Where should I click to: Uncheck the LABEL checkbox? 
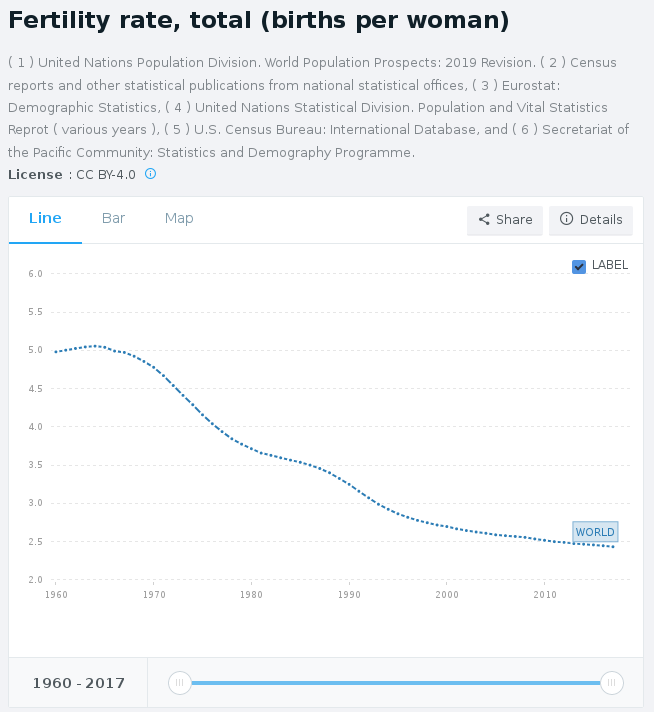click(579, 266)
